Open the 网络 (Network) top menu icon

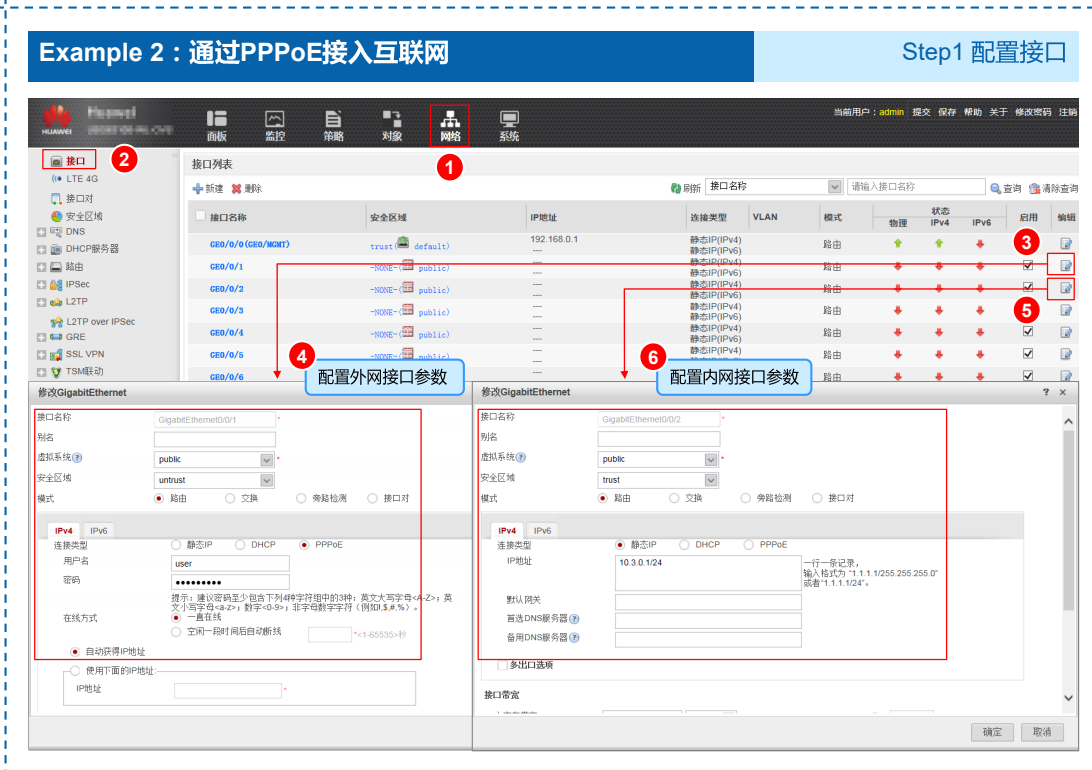450,124
